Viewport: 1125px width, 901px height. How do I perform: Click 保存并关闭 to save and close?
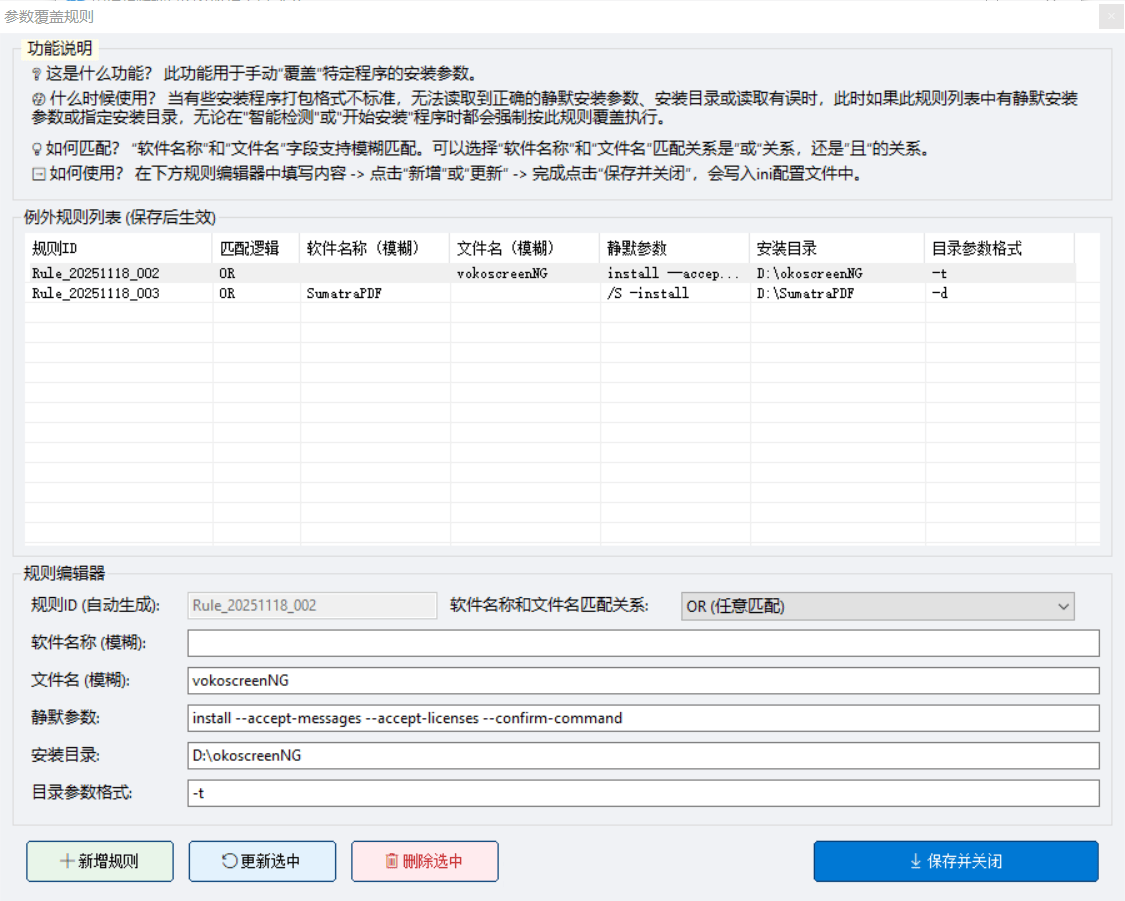click(955, 861)
